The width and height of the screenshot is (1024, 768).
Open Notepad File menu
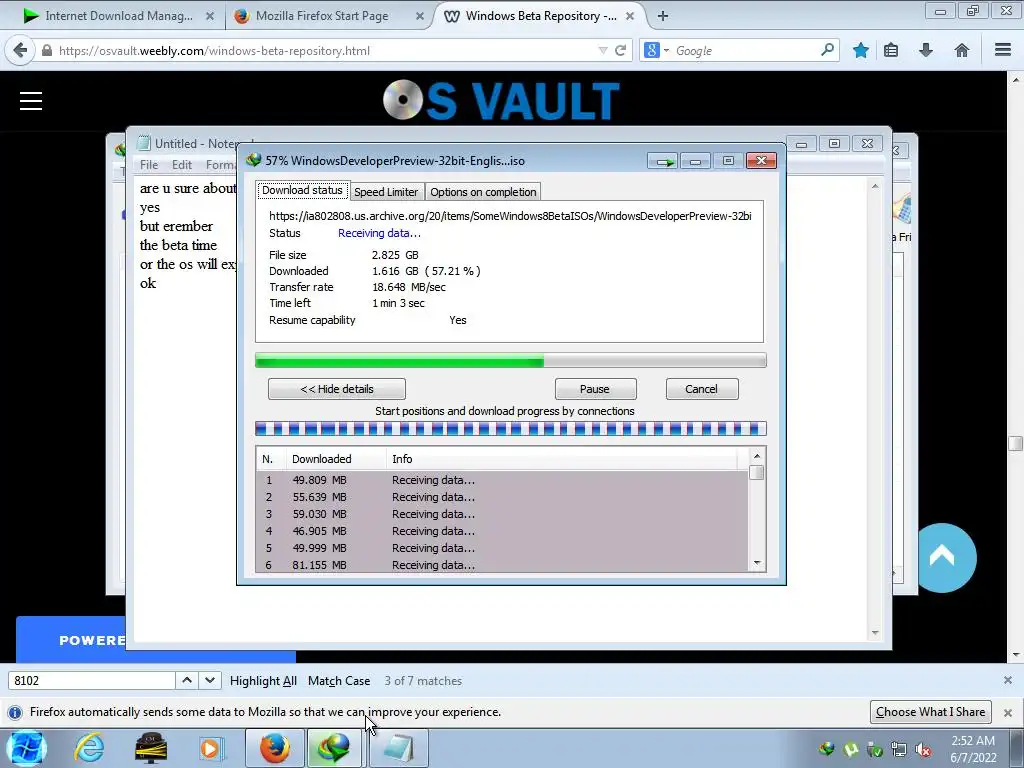149,165
